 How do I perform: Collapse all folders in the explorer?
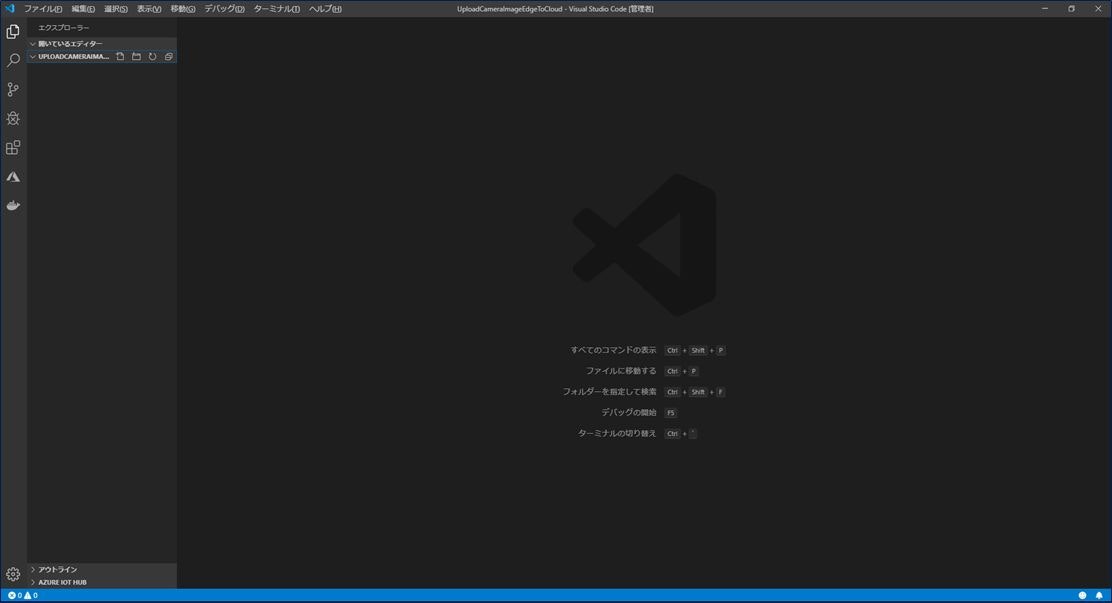[168, 56]
